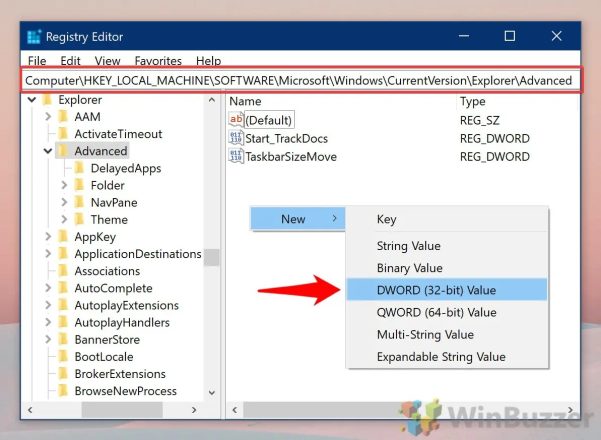
Task: Choose Key from the New submenu
Action: coord(447,219)
